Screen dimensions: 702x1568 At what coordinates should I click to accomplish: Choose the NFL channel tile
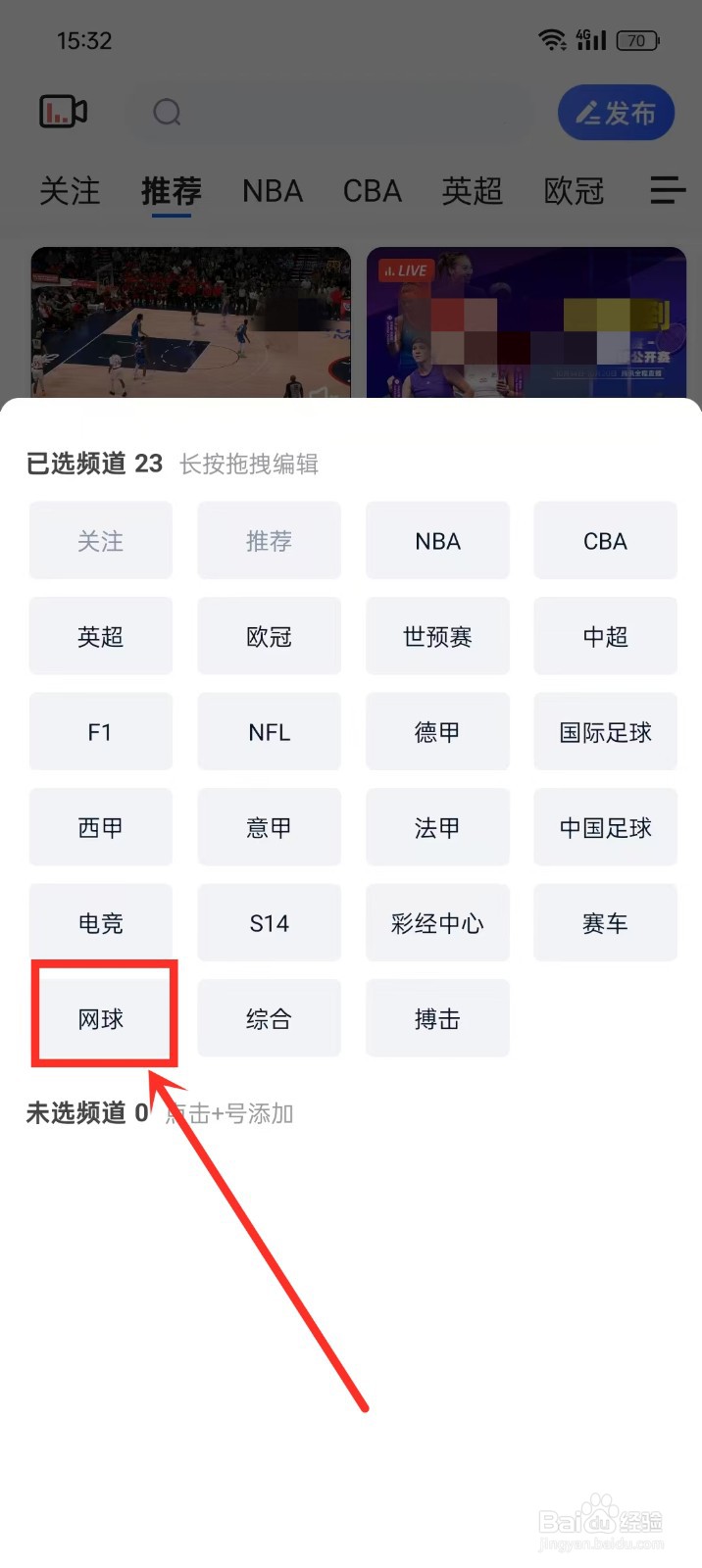(x=270, y=732)
